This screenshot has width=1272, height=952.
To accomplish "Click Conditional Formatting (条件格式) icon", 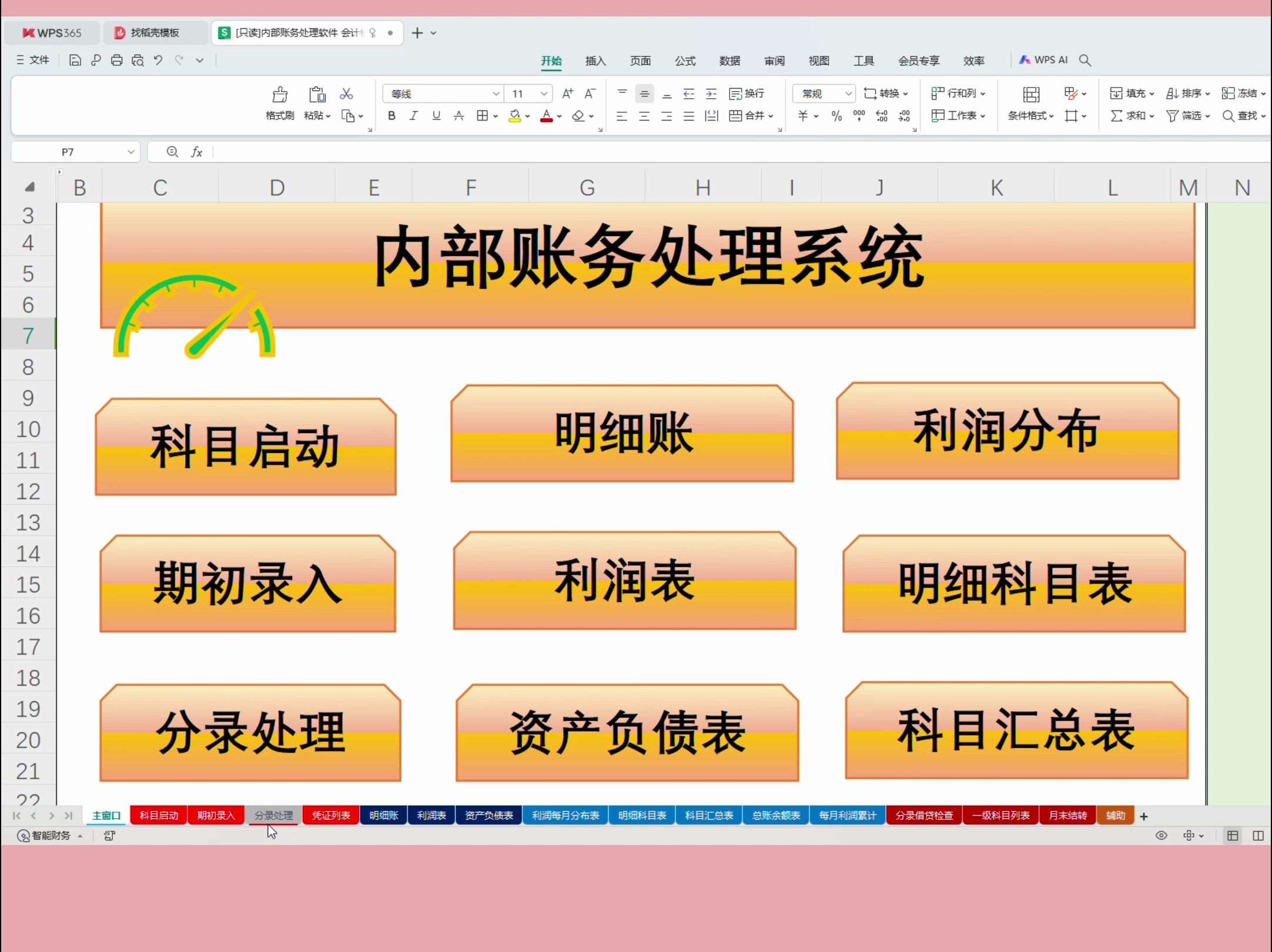I will [1031, 95].
